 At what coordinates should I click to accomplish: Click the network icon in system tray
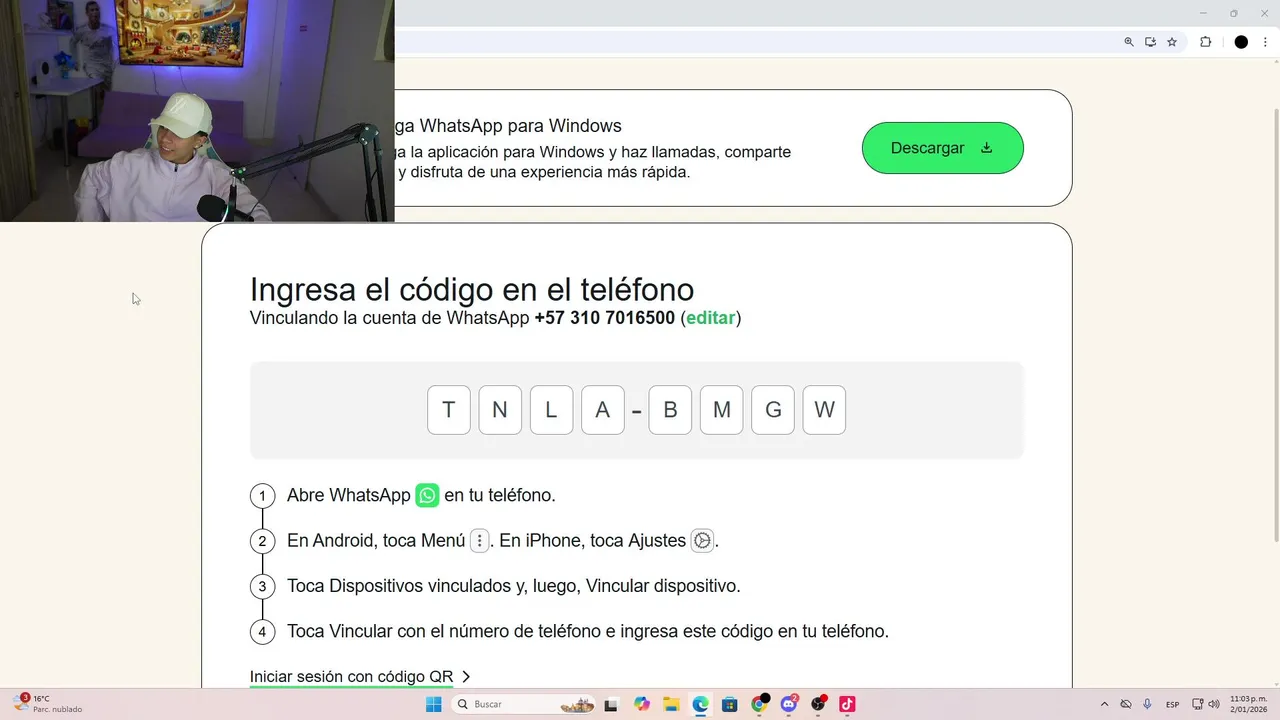coord(1199,704)
